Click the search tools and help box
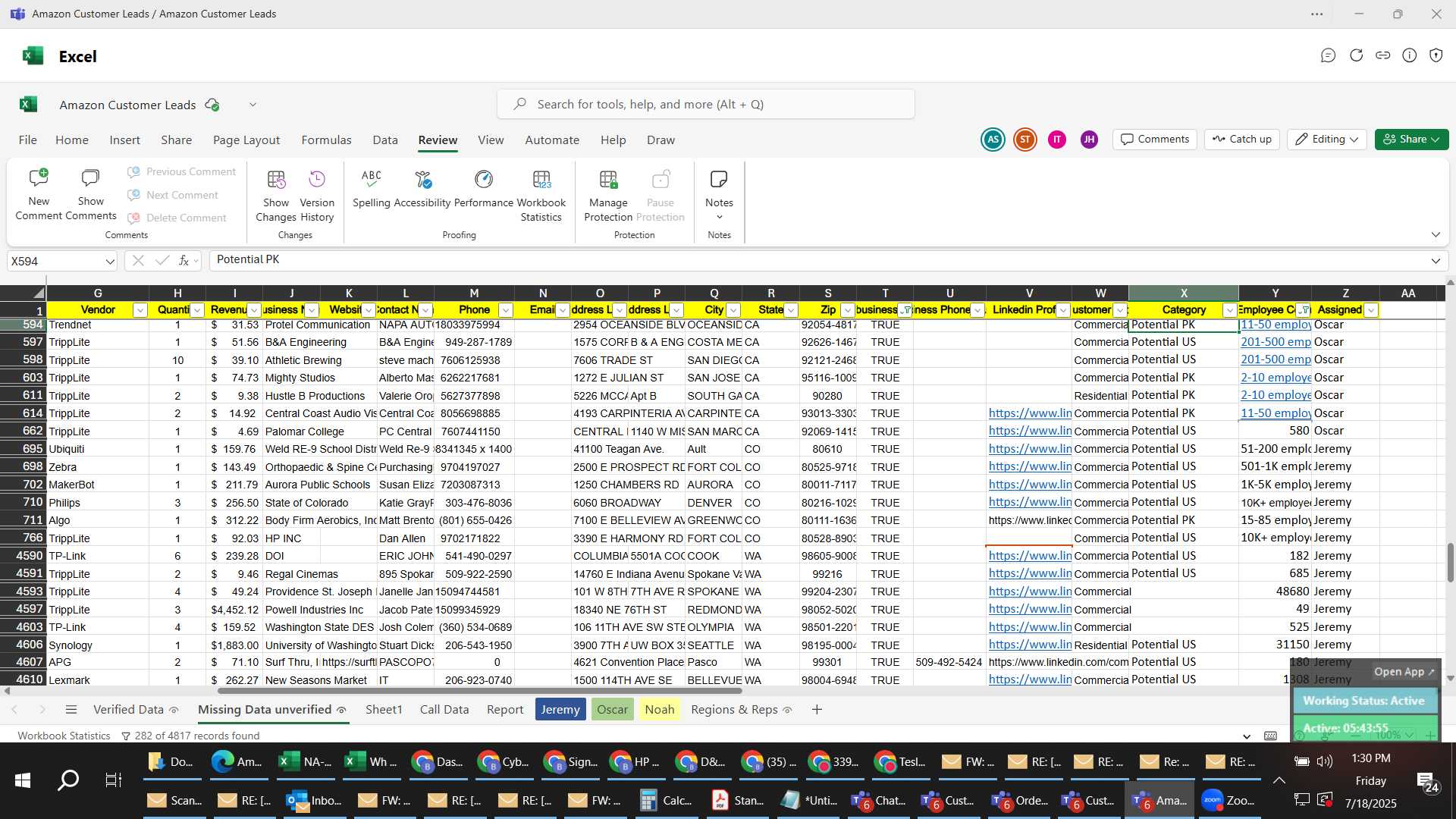Screen dimensions: 1456x819 (705, 105)
